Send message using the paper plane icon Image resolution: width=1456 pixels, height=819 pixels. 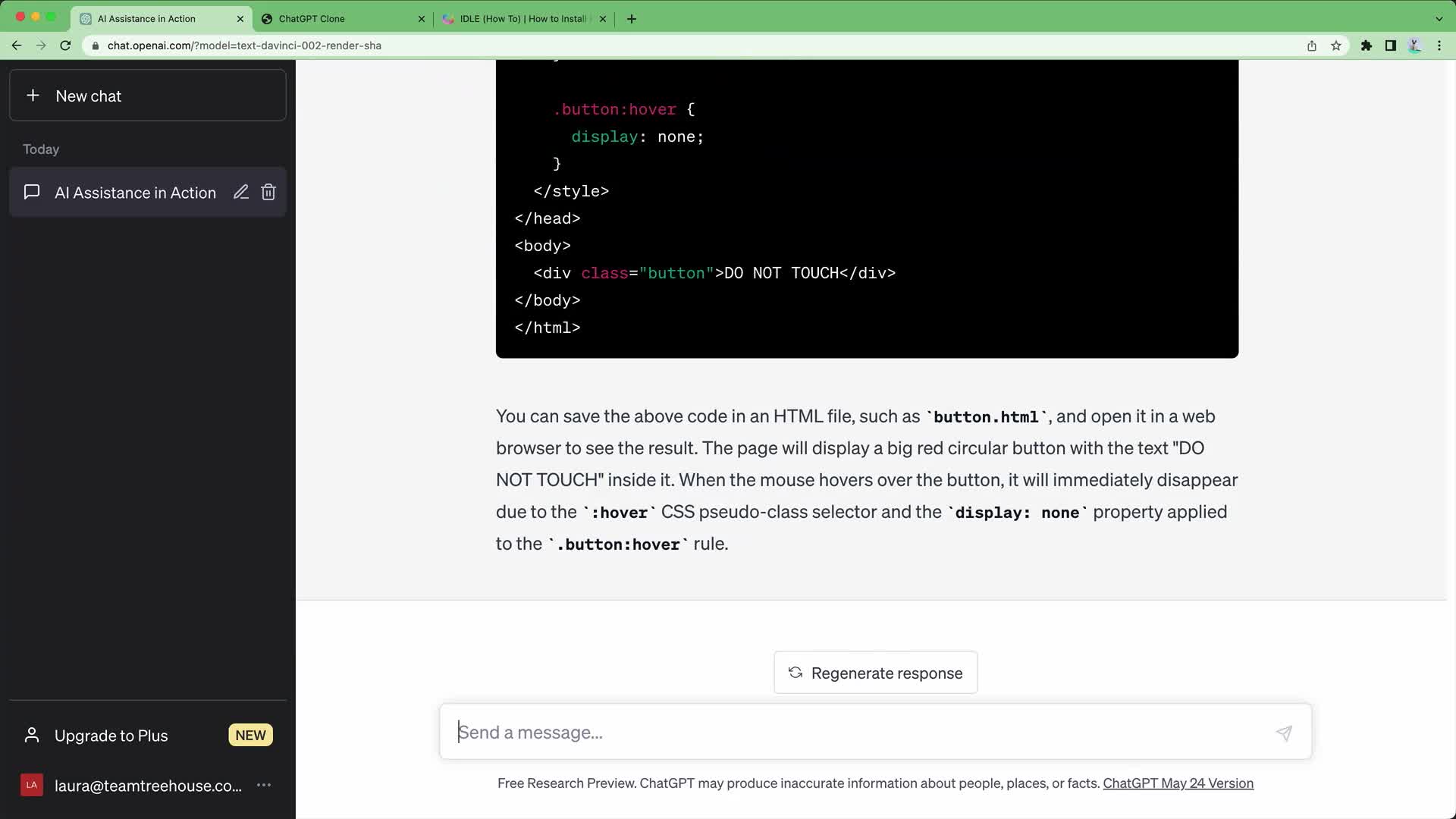(x=1283, y=733)
